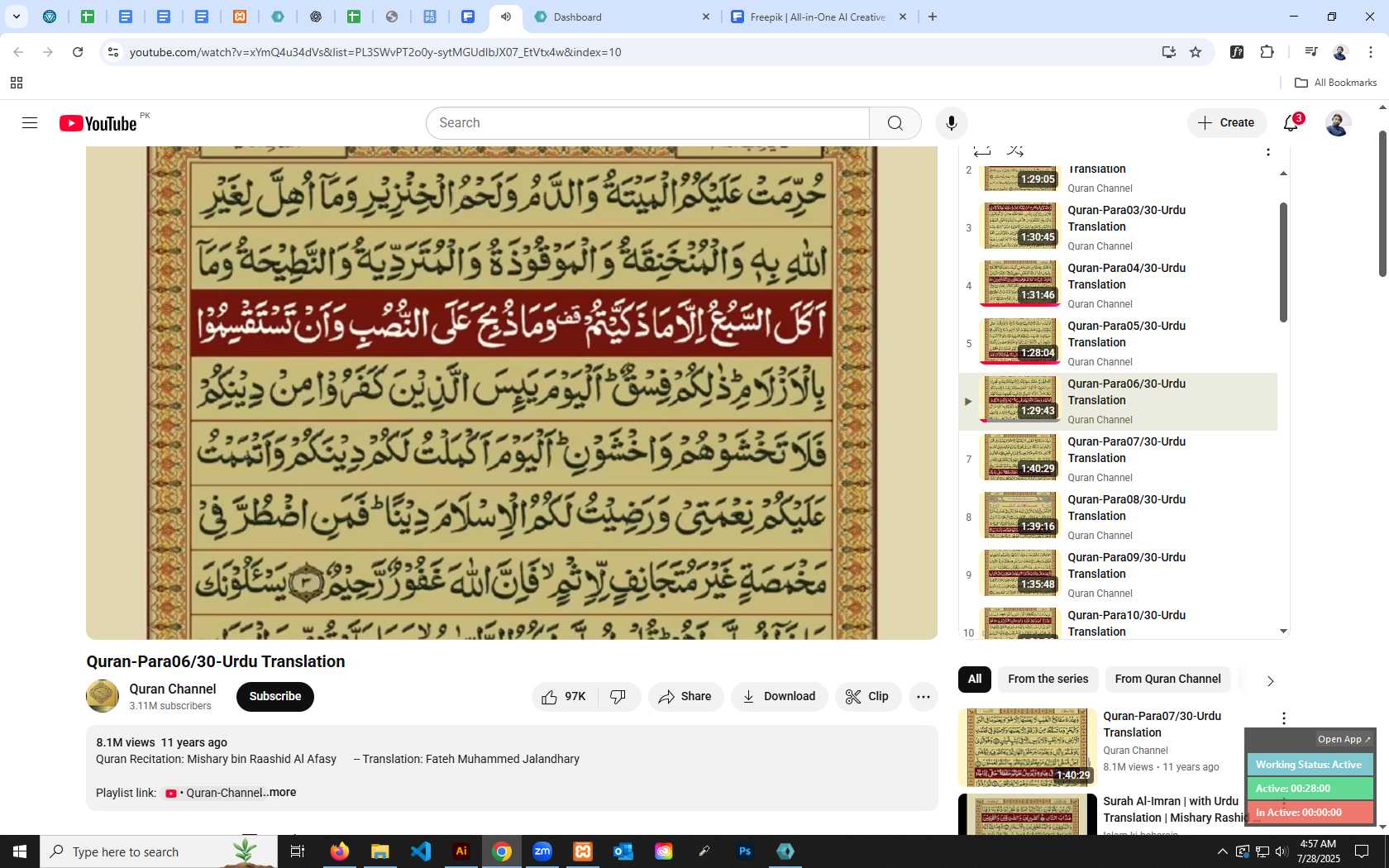This screenshot has width=1389, height=868.
Task: Share this video
Action: (685, 697)
